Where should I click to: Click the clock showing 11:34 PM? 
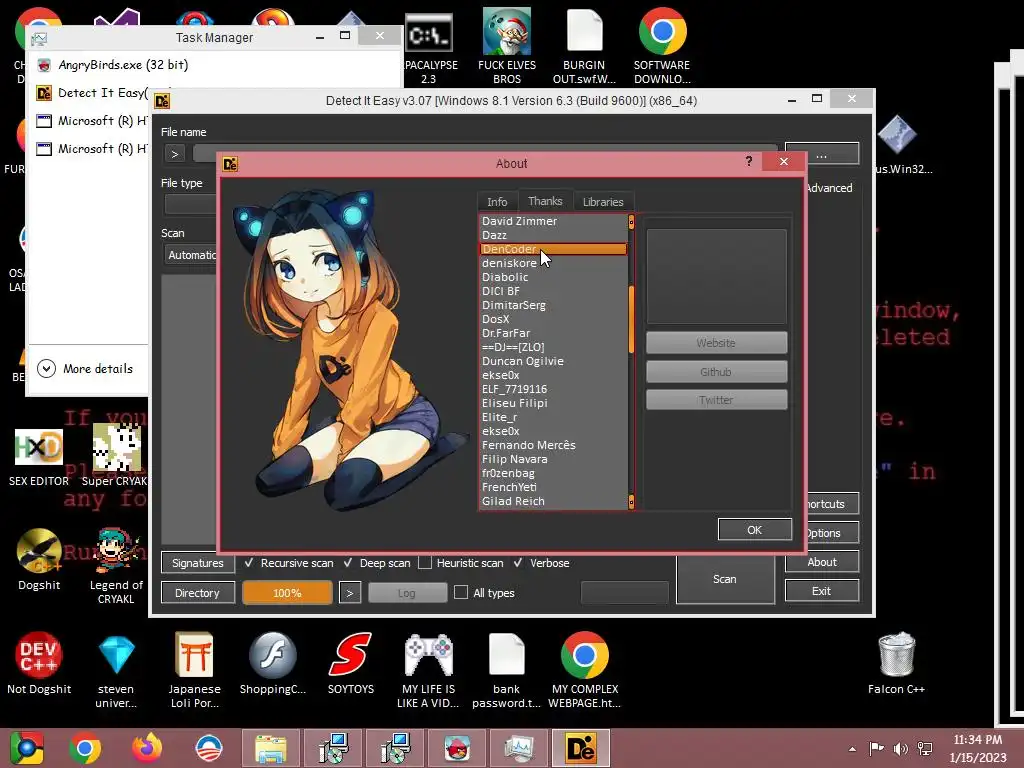978,740
